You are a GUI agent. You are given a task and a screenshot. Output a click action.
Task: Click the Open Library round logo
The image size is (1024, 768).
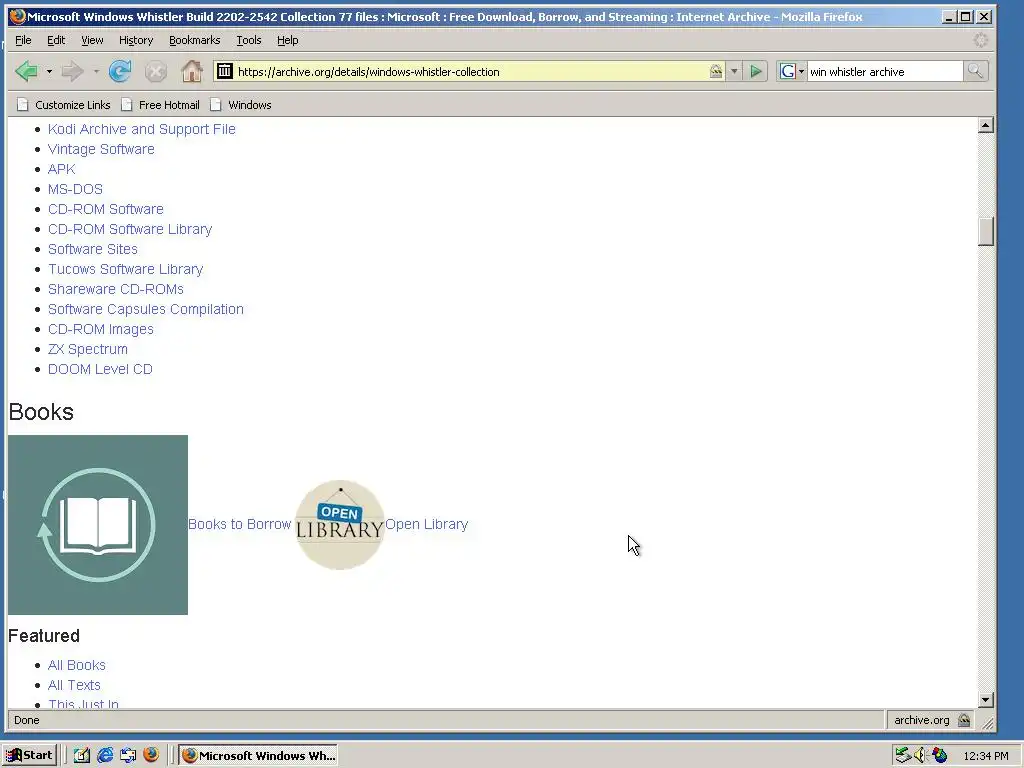[340, 525]
